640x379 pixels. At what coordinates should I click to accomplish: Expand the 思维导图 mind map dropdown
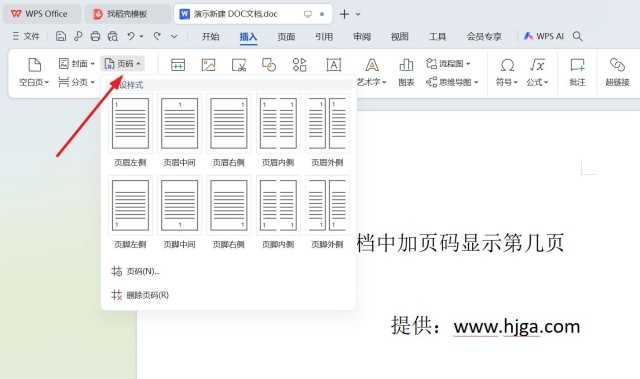click(x=476, y=82)
